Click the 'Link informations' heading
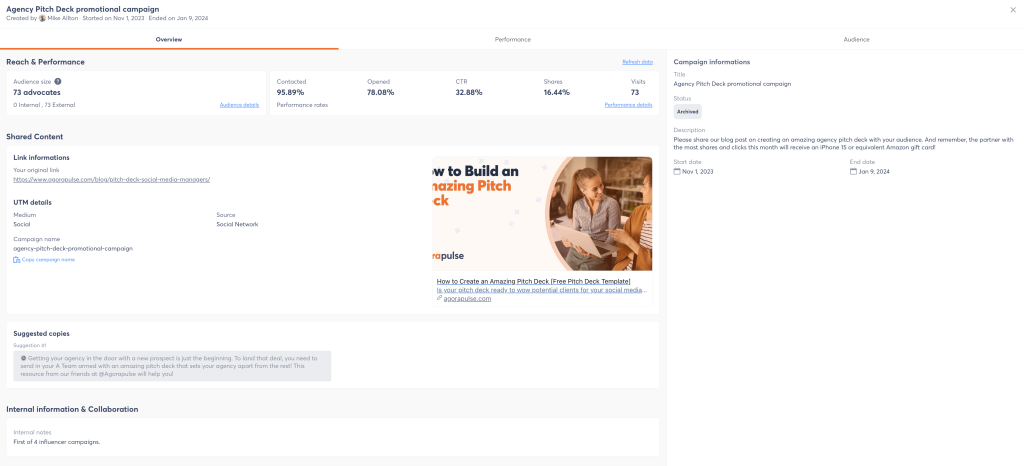Screen dimensions: 1024x466 (x=41, y=157)
